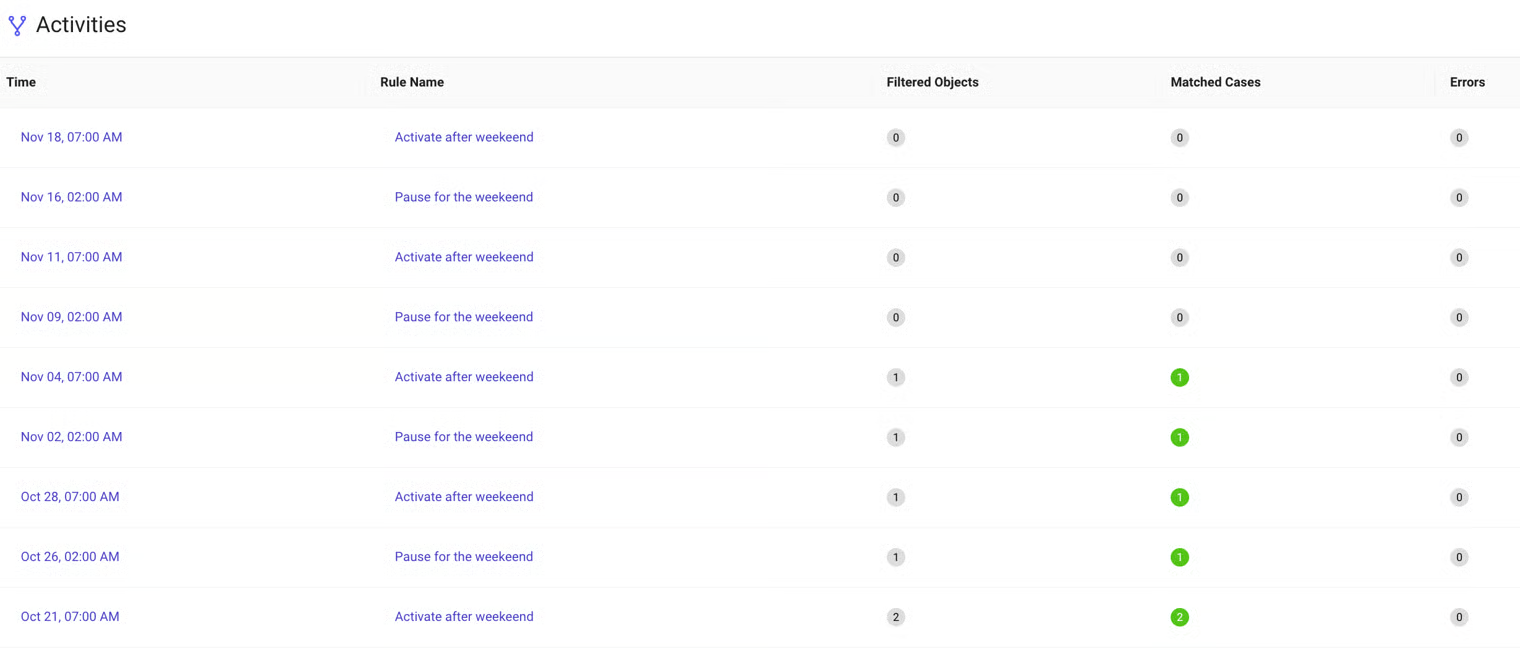Click green matched cases badge for Nov 04
Viewport: 1520px width, 650px height.
point(1179,377)
